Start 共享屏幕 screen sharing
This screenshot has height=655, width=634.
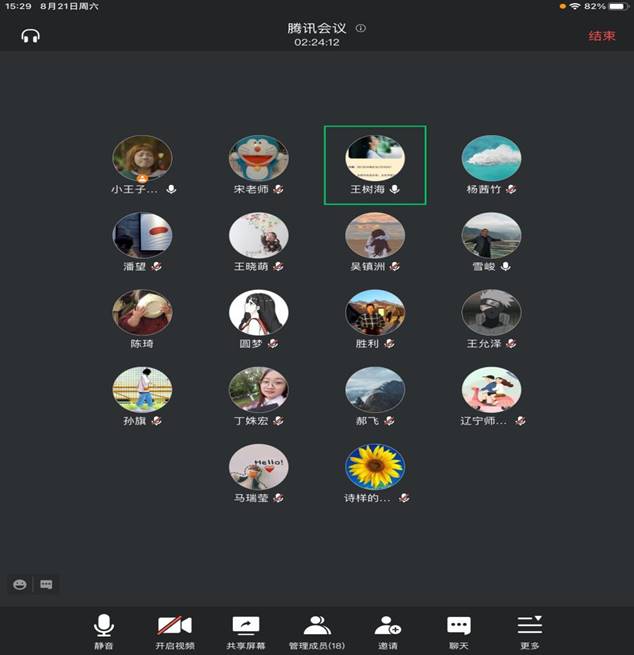(x=246, y=630)
